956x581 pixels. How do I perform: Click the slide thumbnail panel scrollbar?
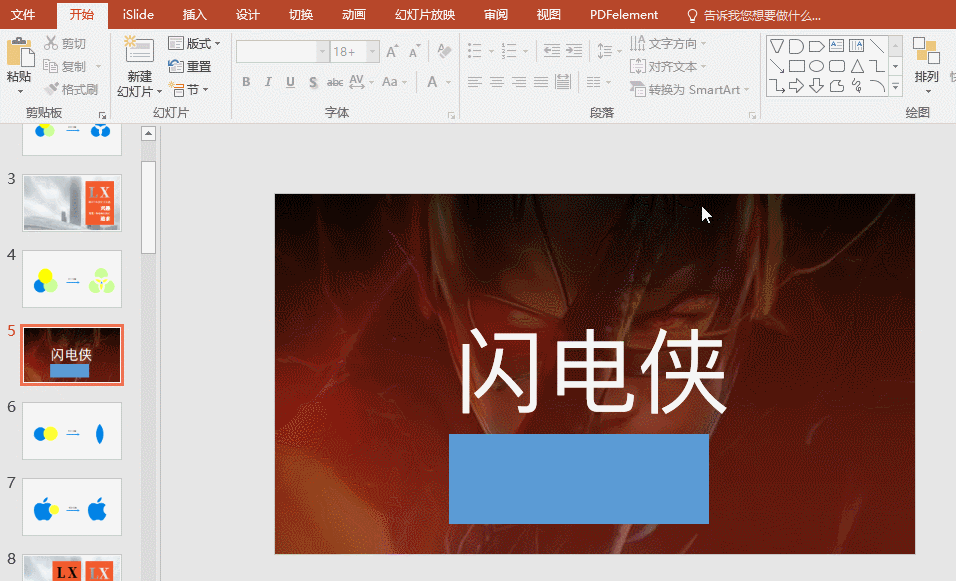tap(148, 207)
